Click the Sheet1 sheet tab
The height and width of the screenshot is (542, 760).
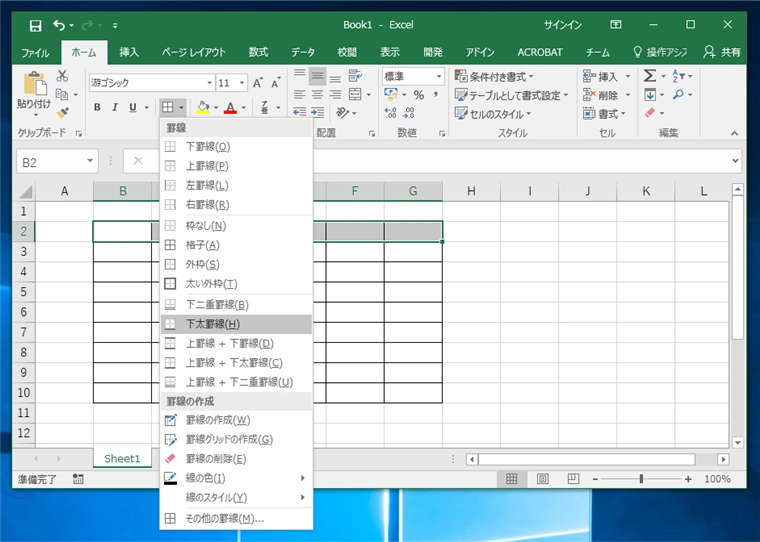click(x=122, y=458)
